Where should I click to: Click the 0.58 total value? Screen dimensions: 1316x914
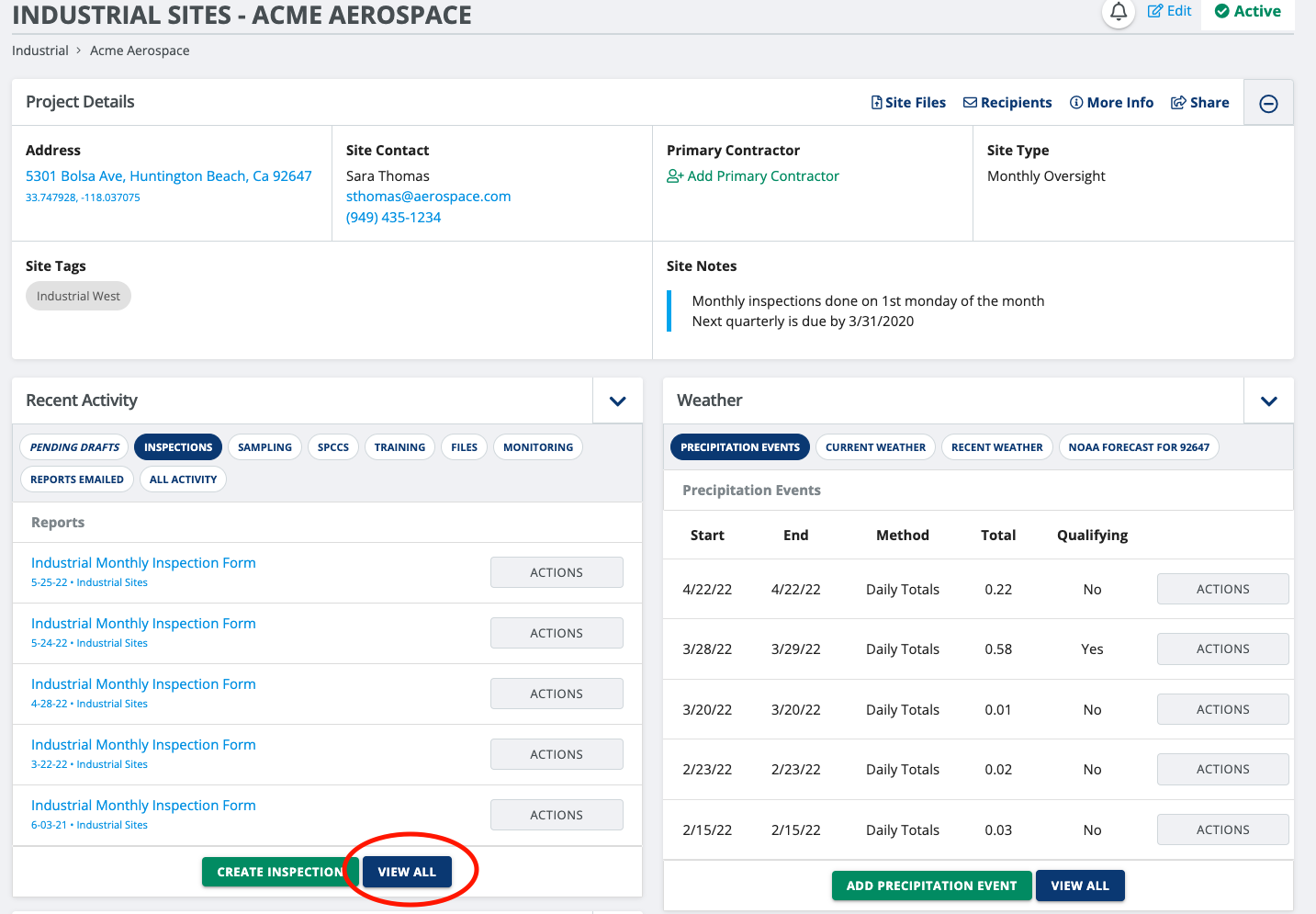pos(998,649)
